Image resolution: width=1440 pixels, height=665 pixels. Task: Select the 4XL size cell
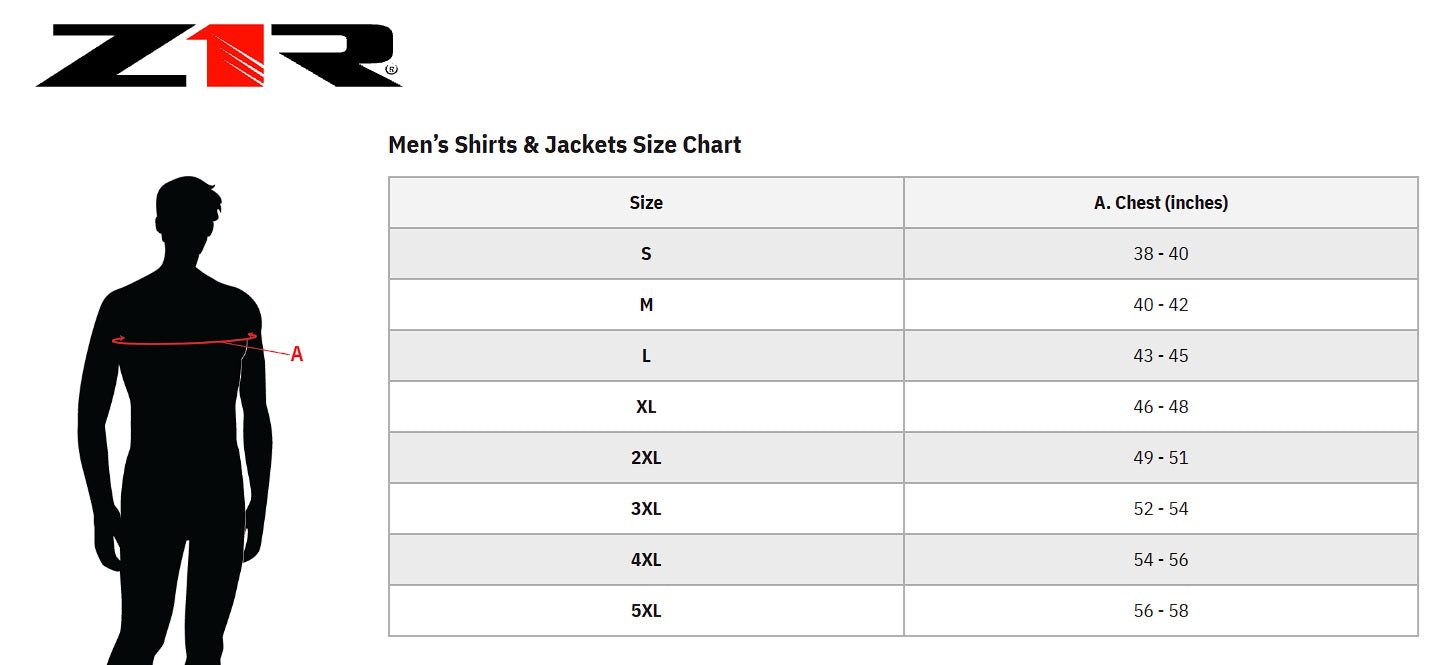coord(646,560)
